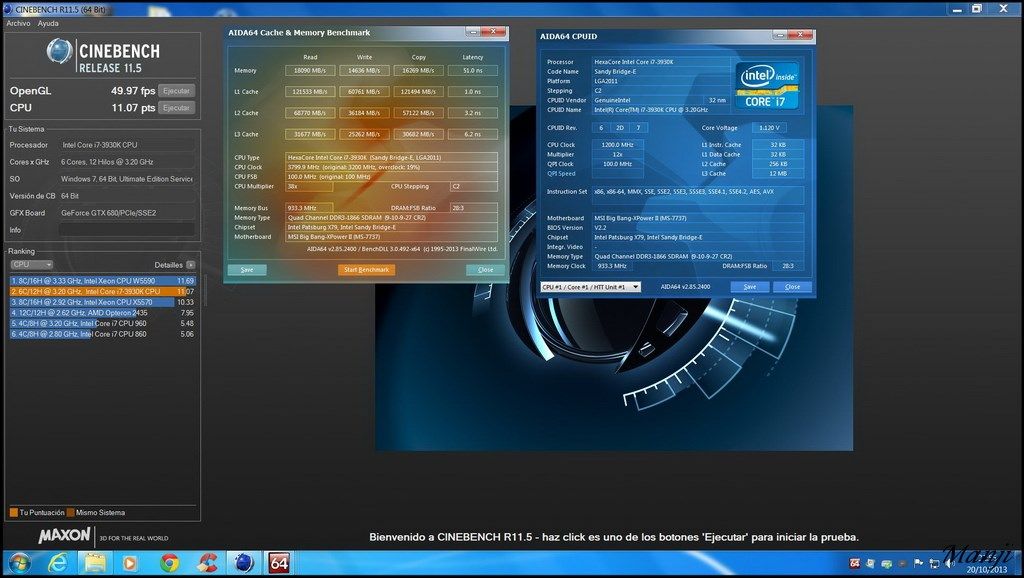Select ranking entry AMD Opteron 2435
Screen dimensions: 1024x578
tap(103, 313)
